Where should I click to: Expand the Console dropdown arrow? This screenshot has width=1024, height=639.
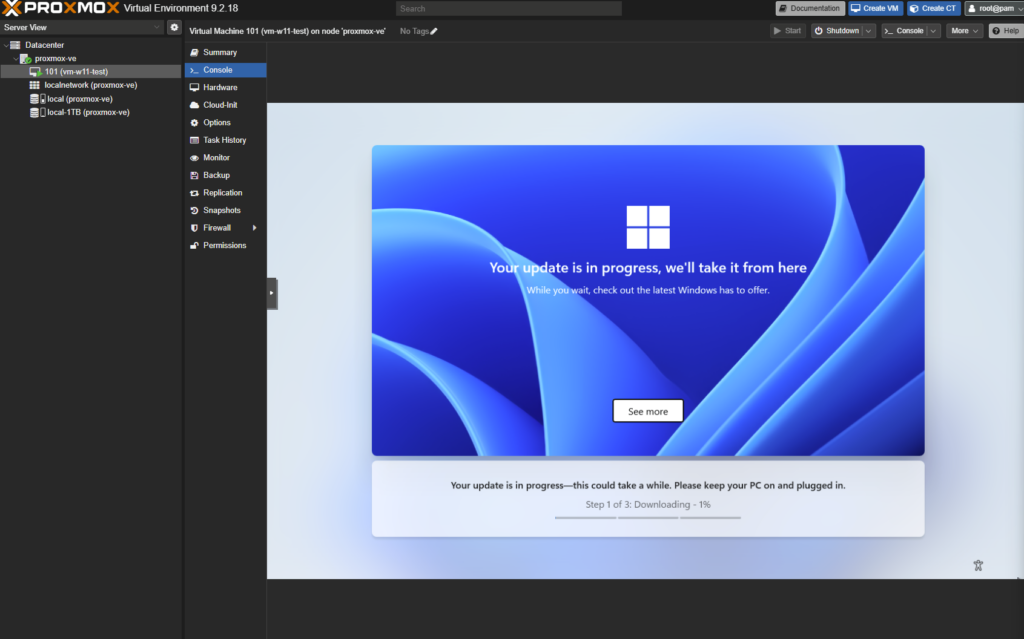(x=934, y=31)
